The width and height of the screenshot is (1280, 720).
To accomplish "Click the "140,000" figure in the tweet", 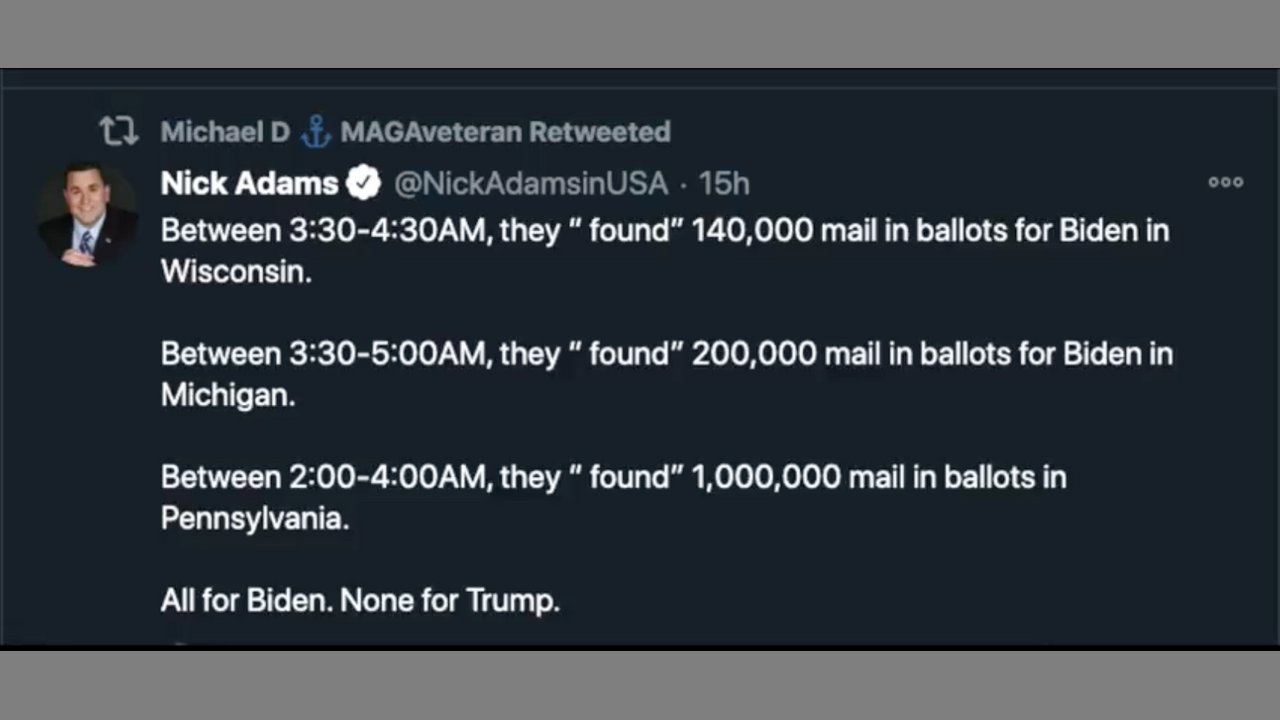I will (x=751, y=231).
